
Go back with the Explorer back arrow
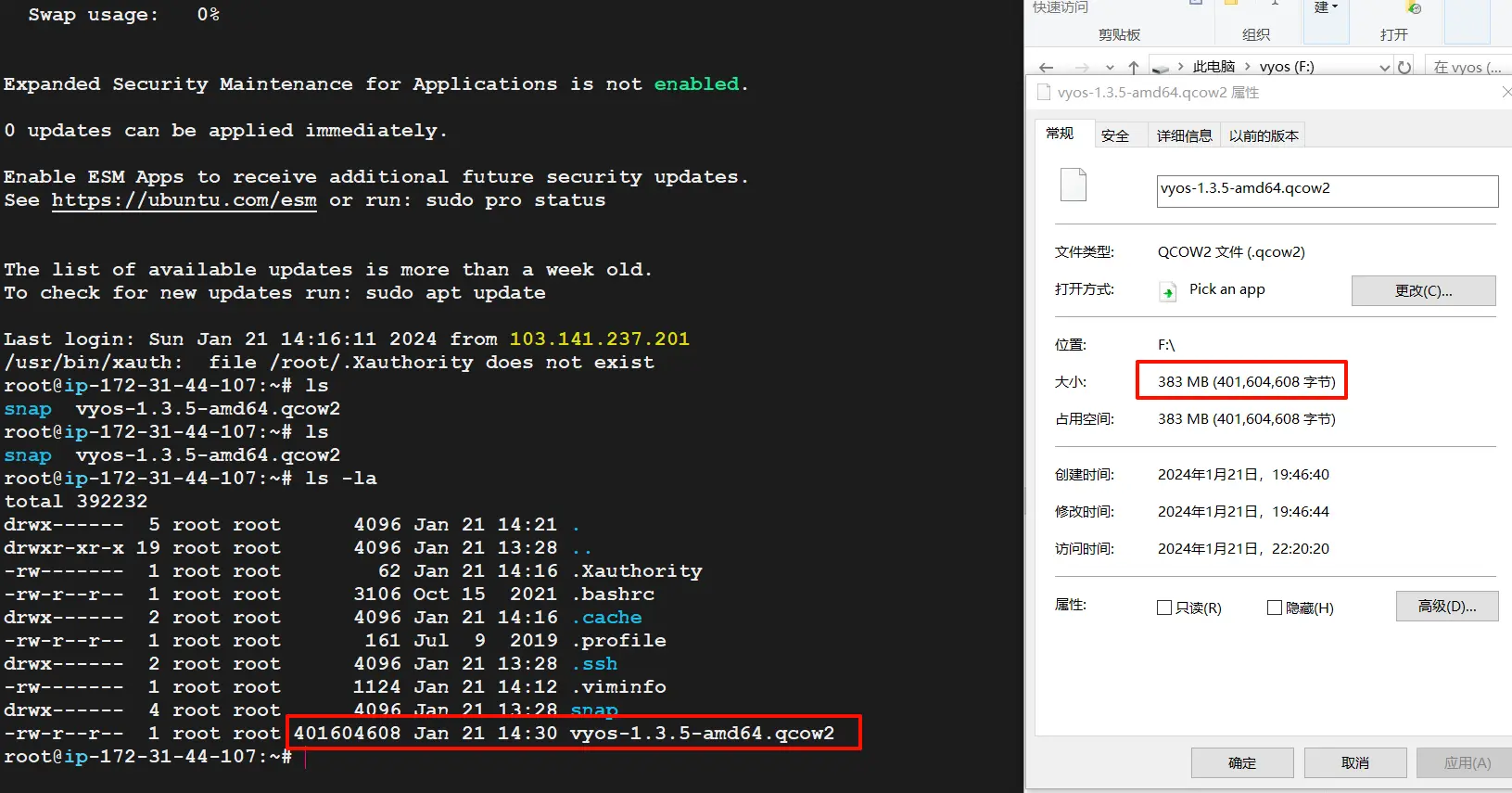point(1047,67)
